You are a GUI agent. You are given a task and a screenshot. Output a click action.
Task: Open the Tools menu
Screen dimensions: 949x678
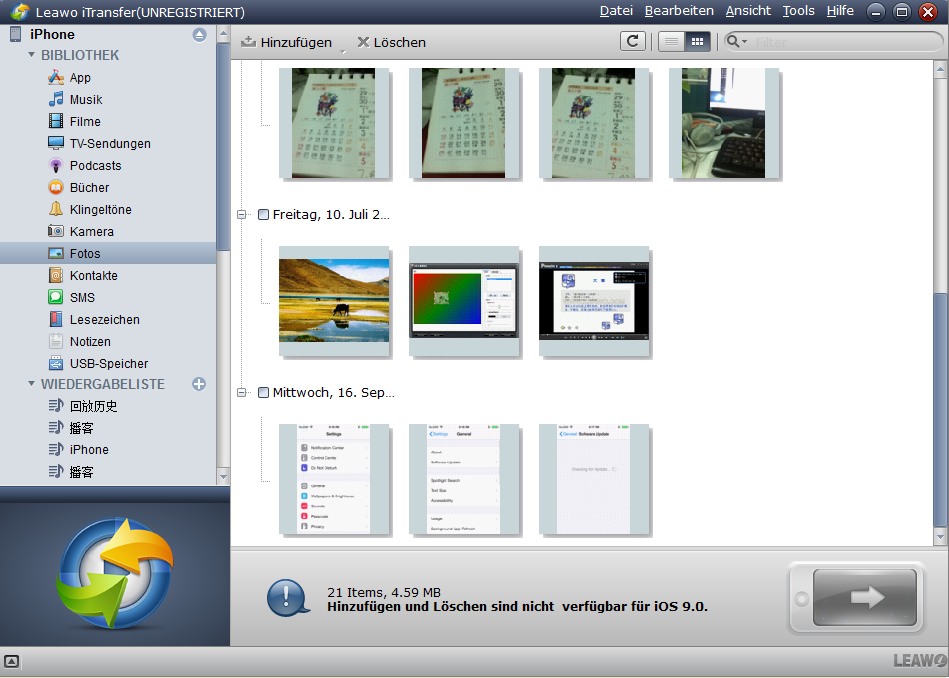tap(798, 11)
